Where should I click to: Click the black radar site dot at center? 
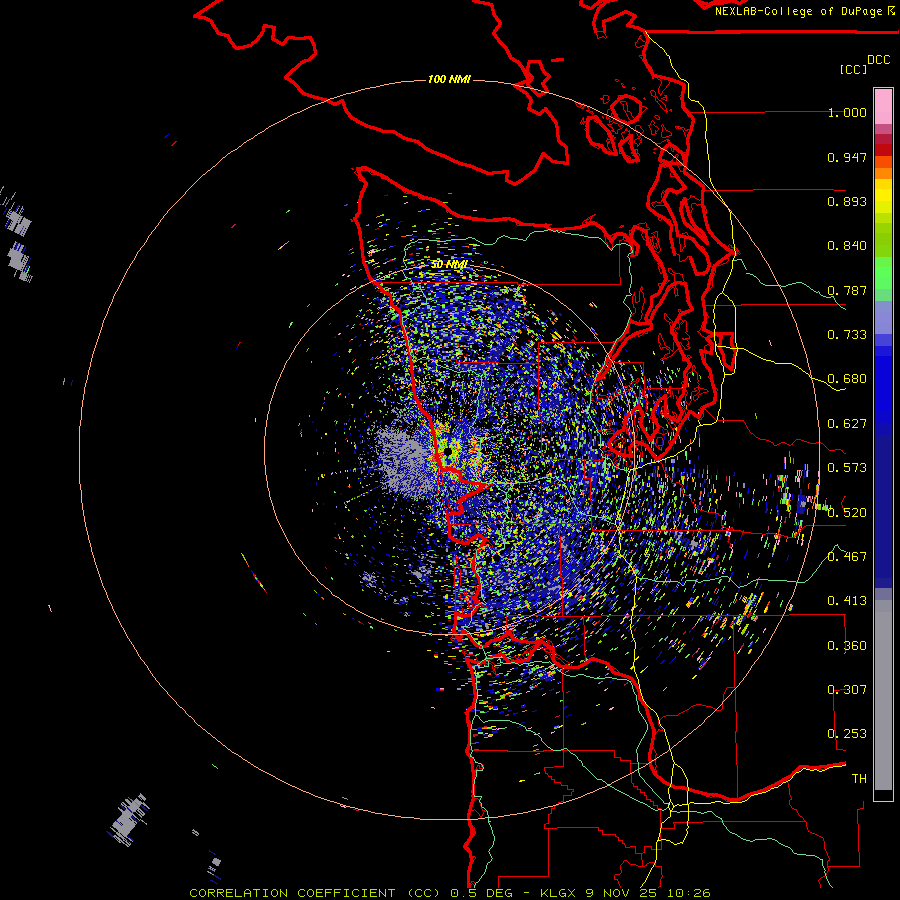pyautogui.click(x=448, y=452)
